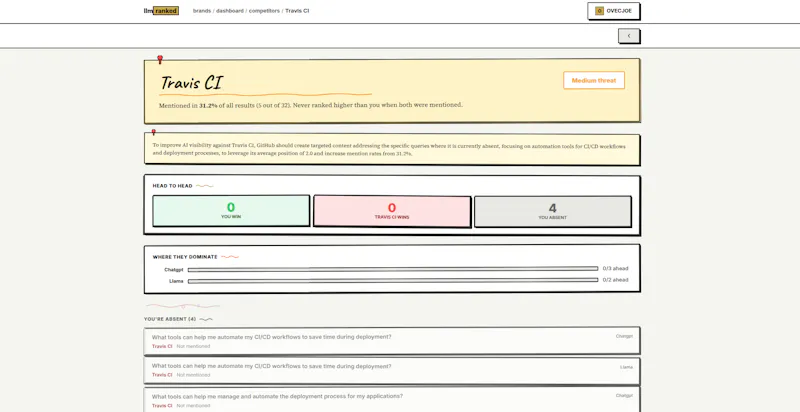Open the brands breadcrumb link
Screen dimensions: 800x412
tap(202, 11)
